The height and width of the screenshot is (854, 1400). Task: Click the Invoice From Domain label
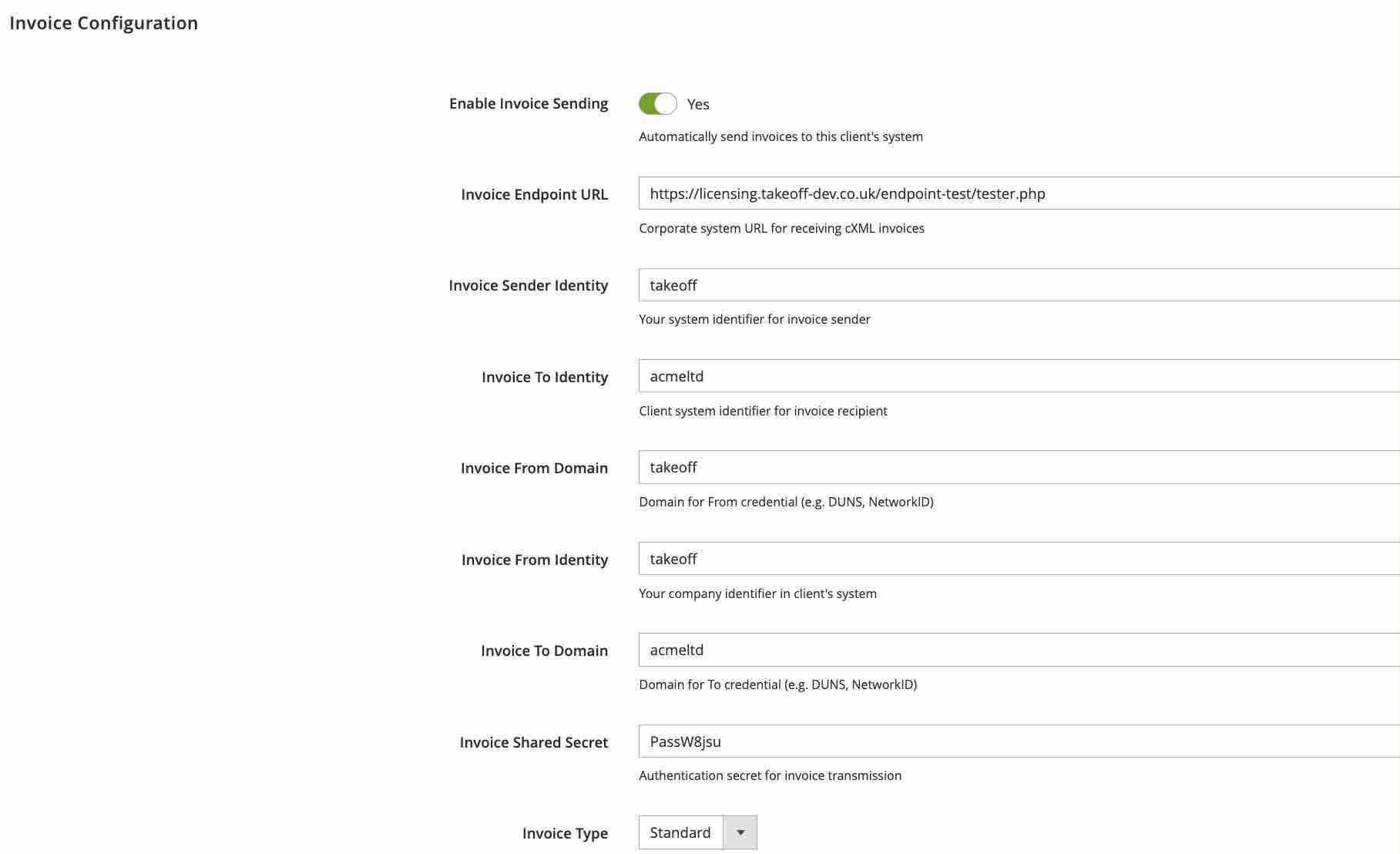[x=534, y=468]
